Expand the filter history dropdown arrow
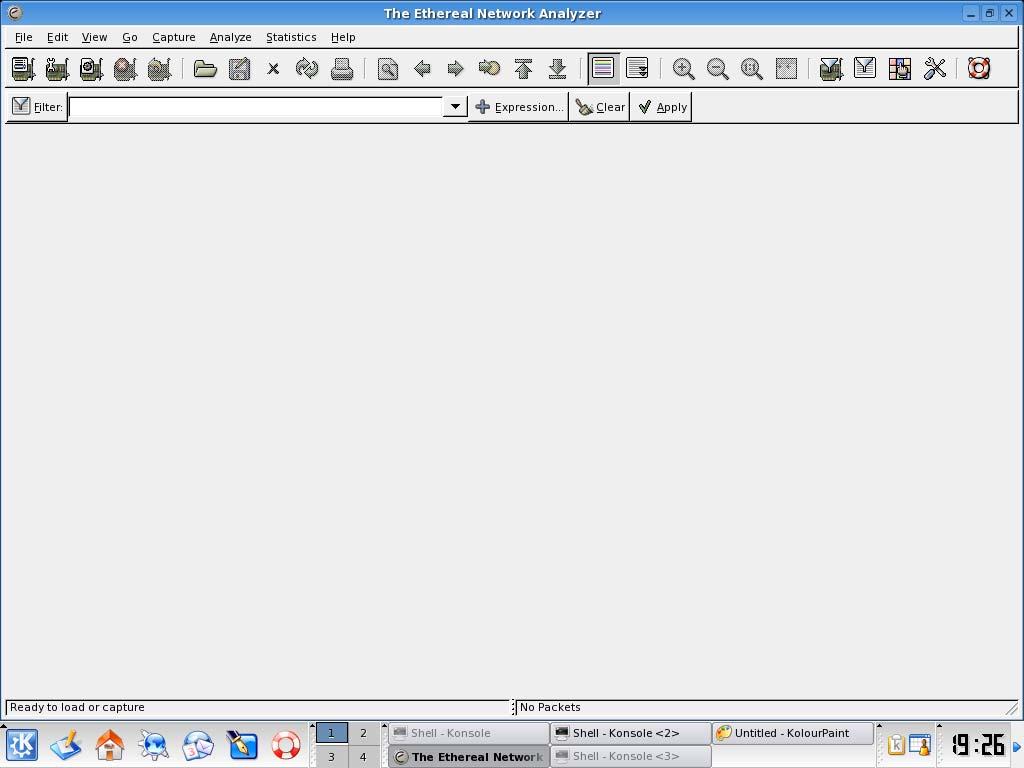Screen dimensions: 1024x768 point(455,106)
